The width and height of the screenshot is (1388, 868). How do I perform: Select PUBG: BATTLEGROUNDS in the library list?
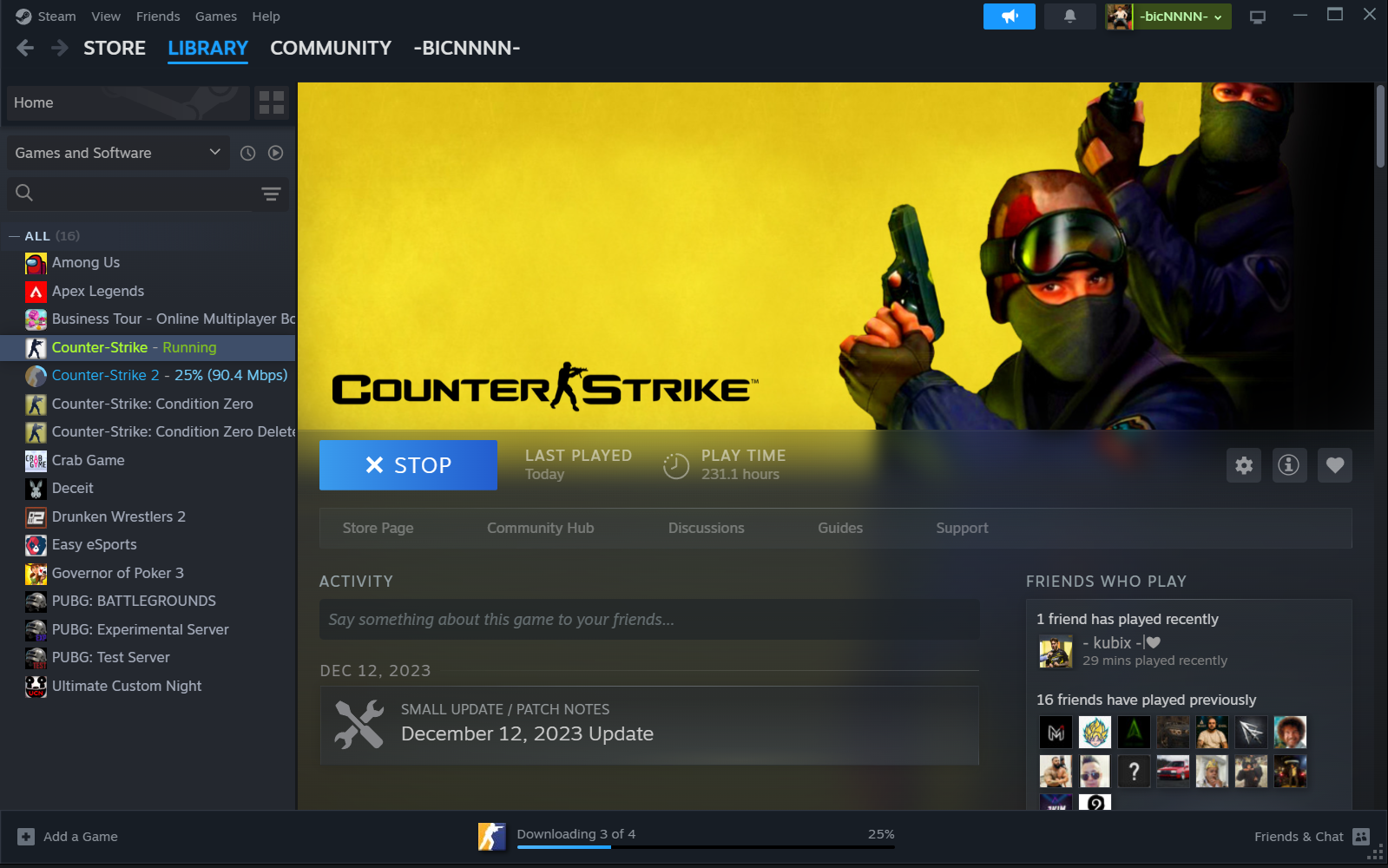134,601
